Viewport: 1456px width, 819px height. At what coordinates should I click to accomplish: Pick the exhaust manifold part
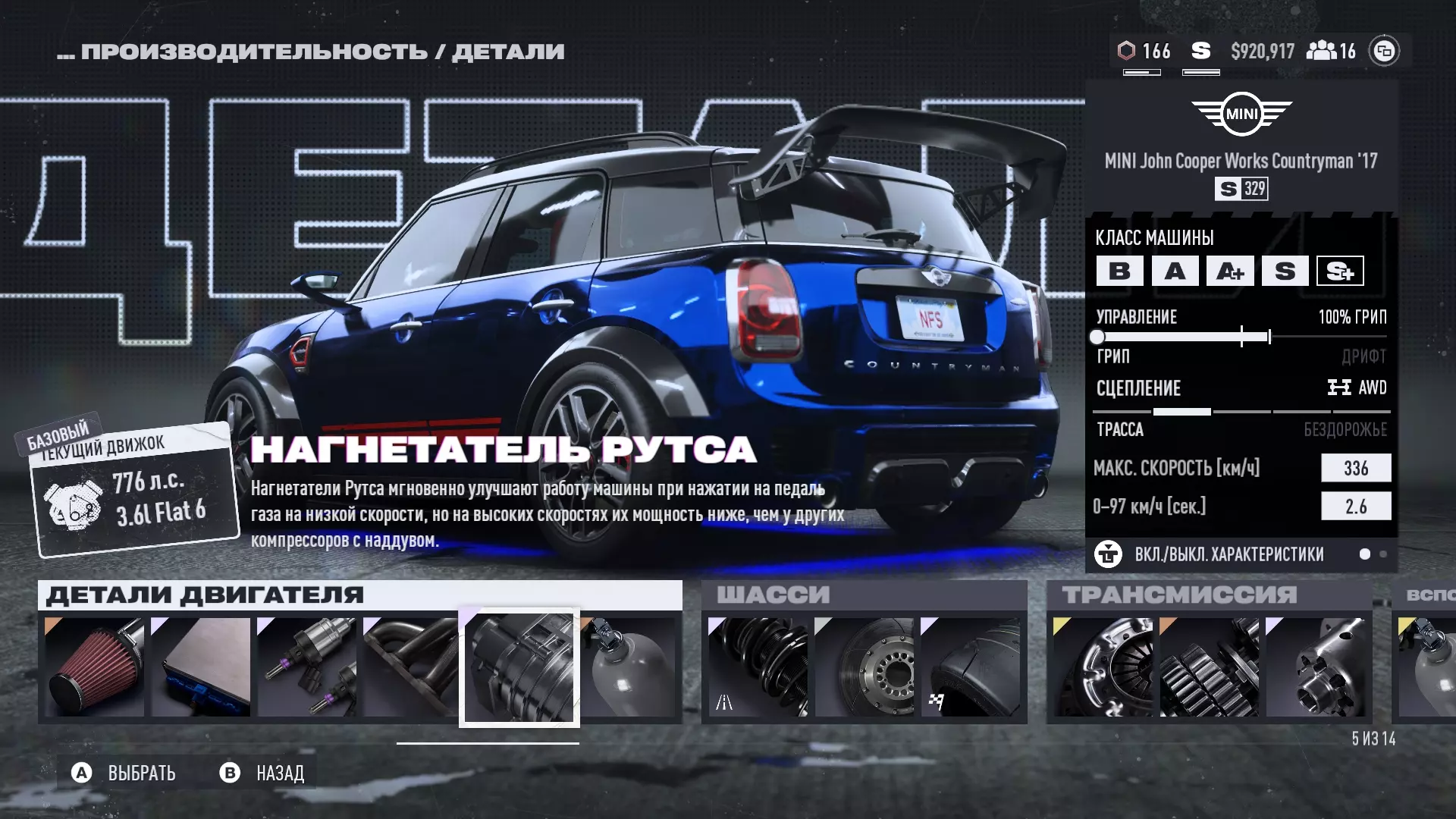pos(410,667)
